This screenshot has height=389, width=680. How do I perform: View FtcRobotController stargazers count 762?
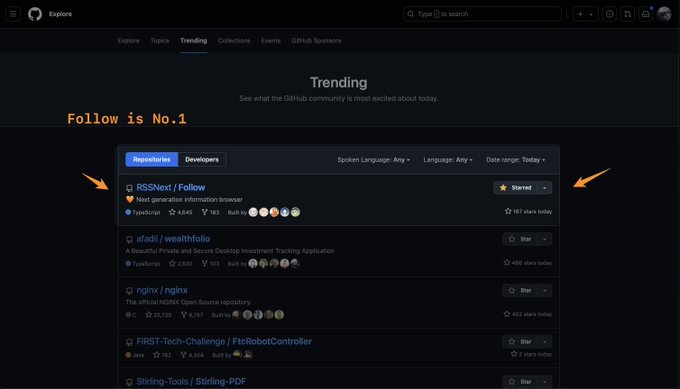coord(162,355)
